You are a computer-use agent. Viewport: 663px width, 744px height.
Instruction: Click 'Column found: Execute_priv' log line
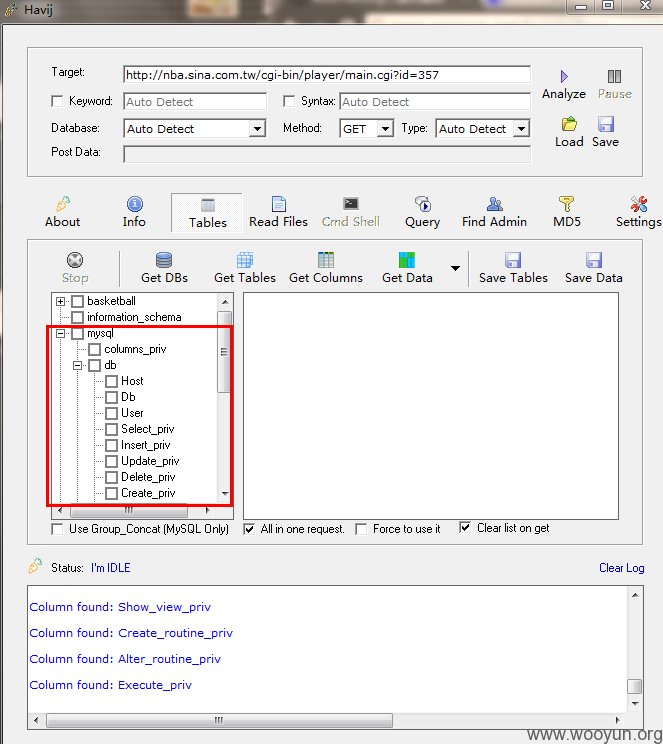point(111,685)
